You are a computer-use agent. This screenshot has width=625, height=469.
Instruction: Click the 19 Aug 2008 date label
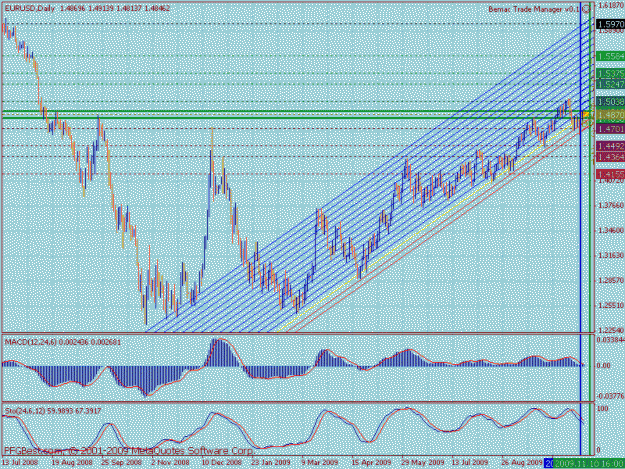(x=72, y=462)
